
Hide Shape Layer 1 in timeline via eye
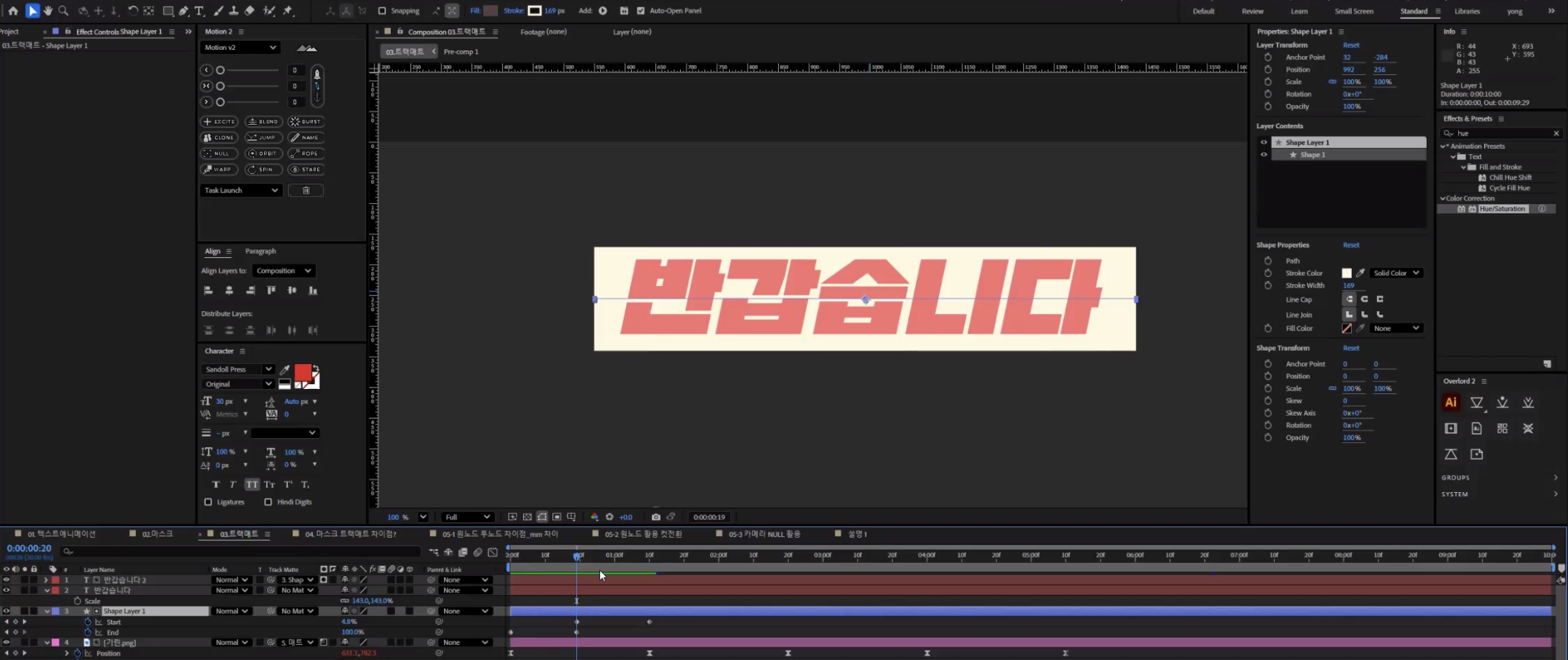point(6,612)
